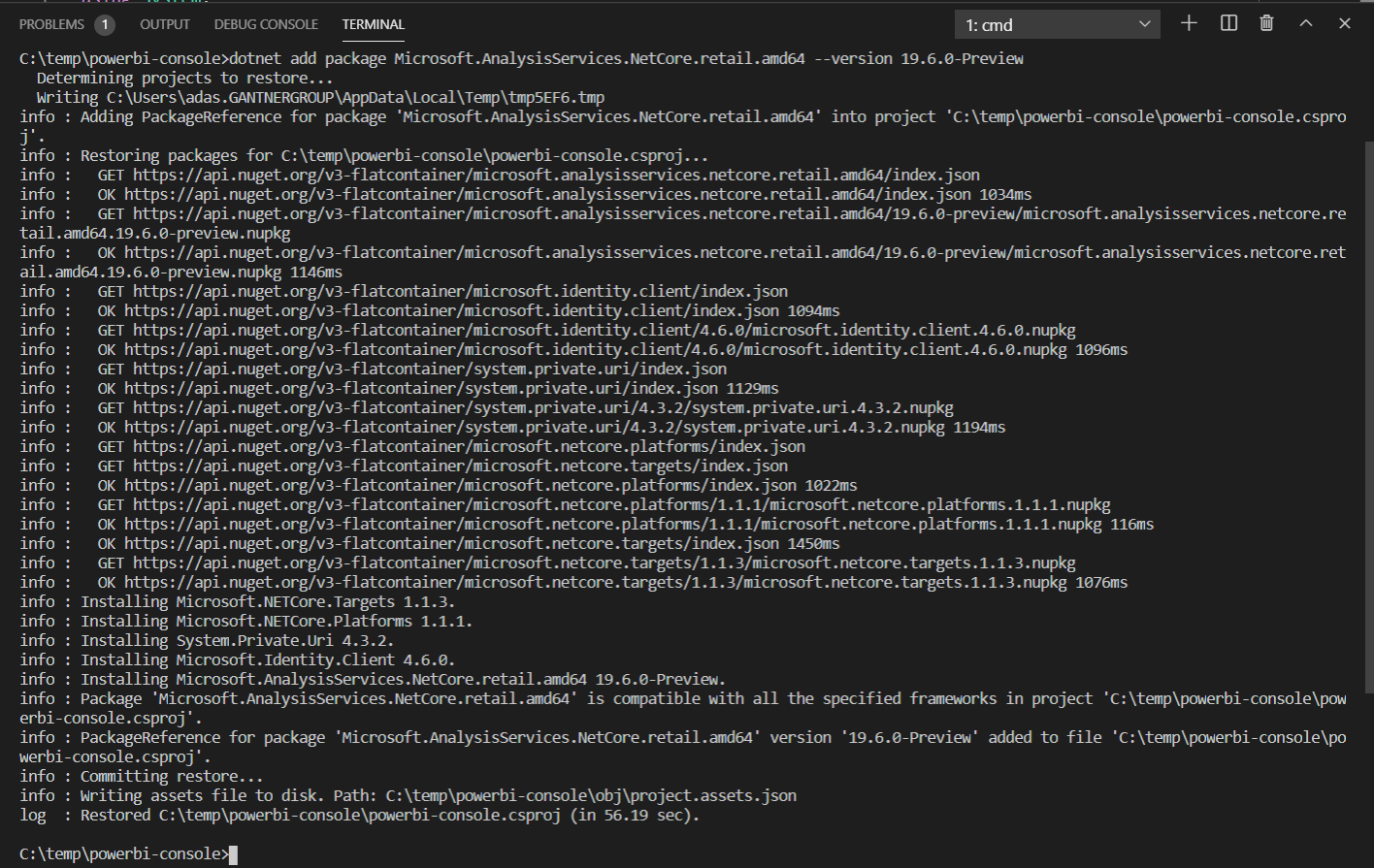This screenshot has height=868, width=1374.
Task: Click the 'Writing assets file to disk' line
Action: [x=408, y=796]
